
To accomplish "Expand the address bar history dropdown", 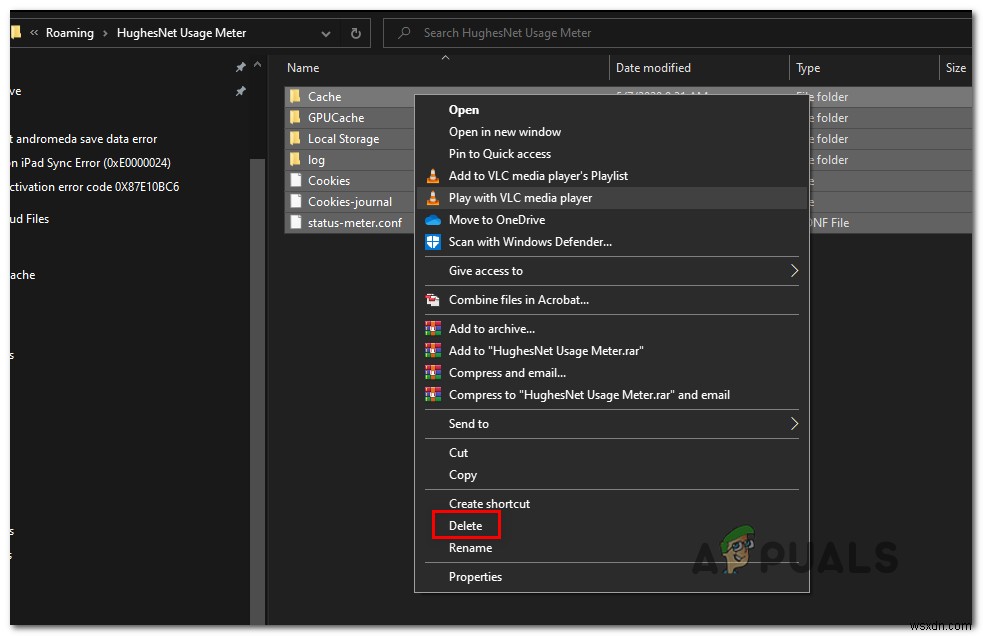I will coord(327,33).
